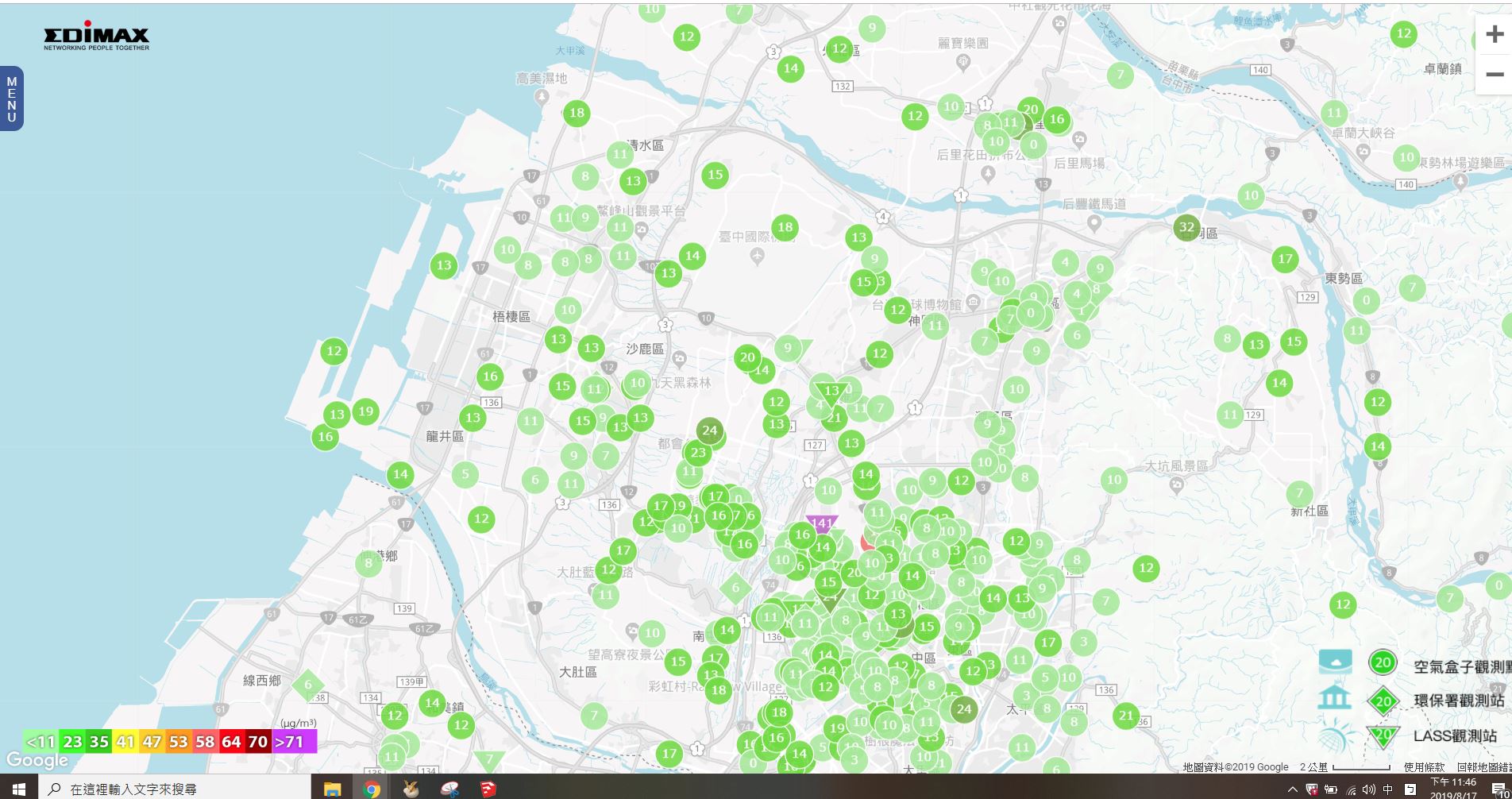Open the 回報地圖錯誤 report link
The height and width of the screenshot is (799, 1512).
tap(1484, 767)
